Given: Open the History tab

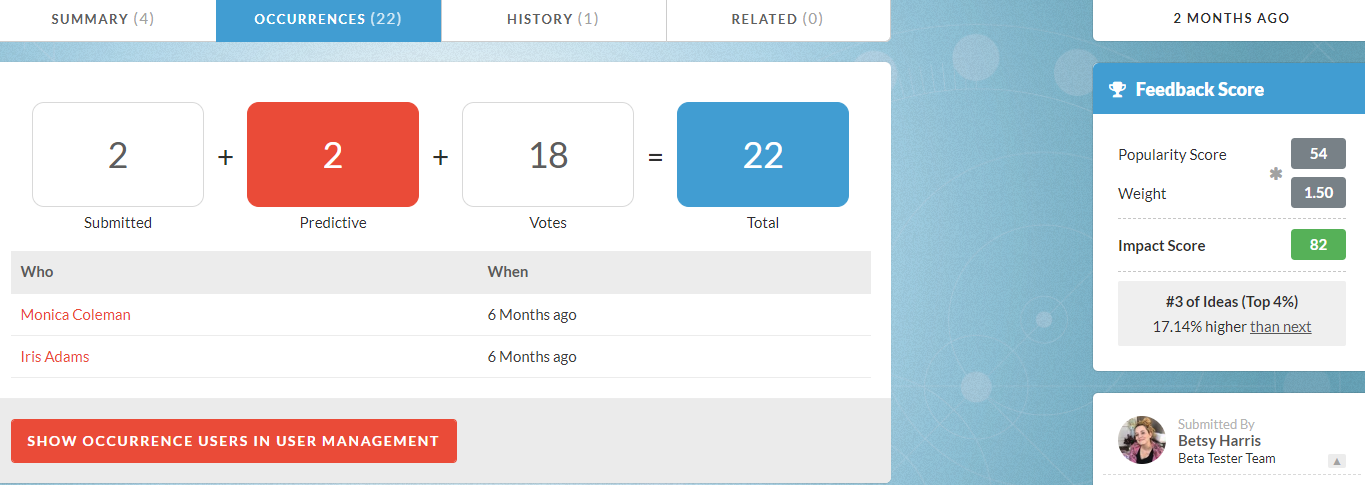Looking at the screenshot, I should click(553, 19).
